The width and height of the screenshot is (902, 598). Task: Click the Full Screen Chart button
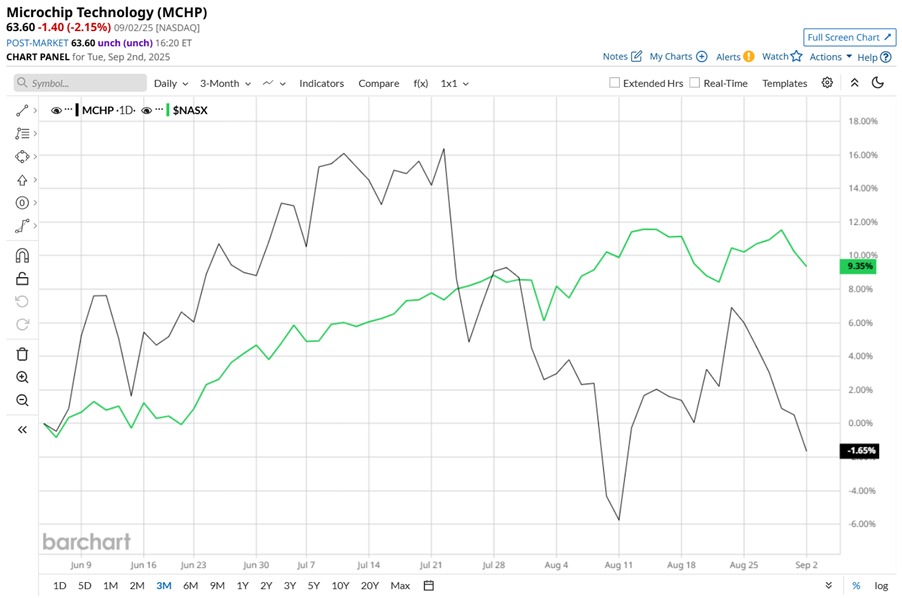pyautogui.click(x=849, y=37)
